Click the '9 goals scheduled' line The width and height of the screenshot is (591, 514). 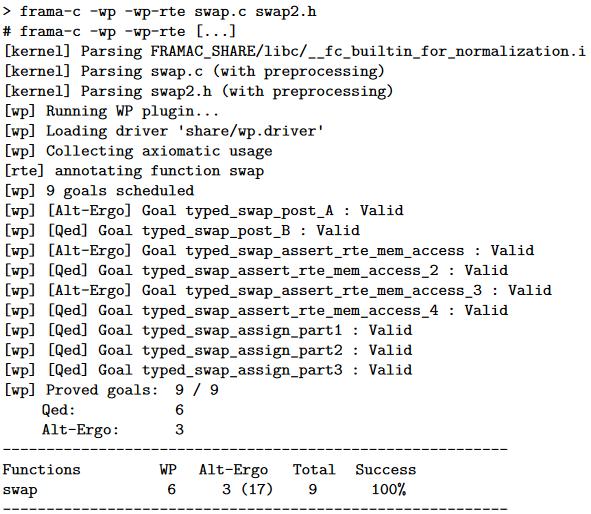tap(99, 191)
